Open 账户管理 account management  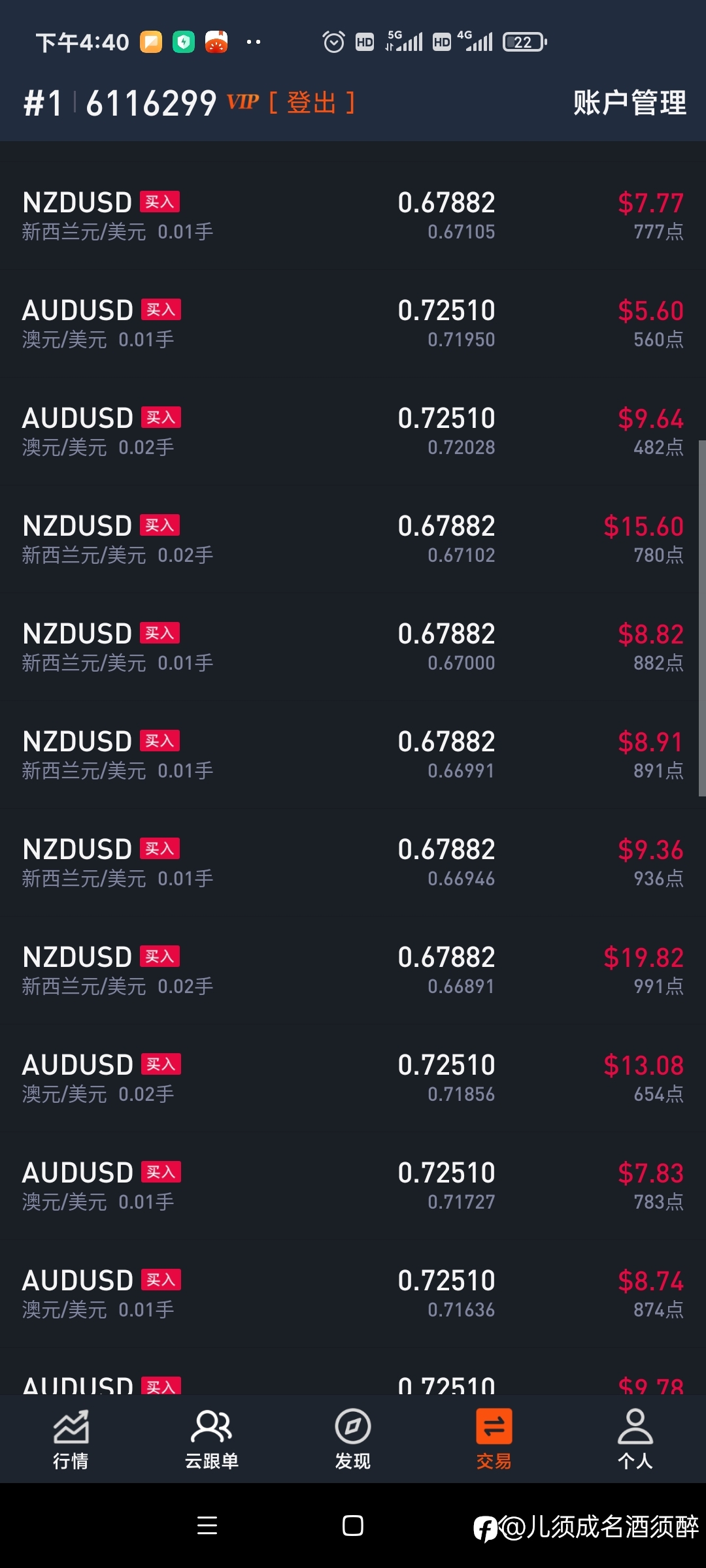[630, 103]
